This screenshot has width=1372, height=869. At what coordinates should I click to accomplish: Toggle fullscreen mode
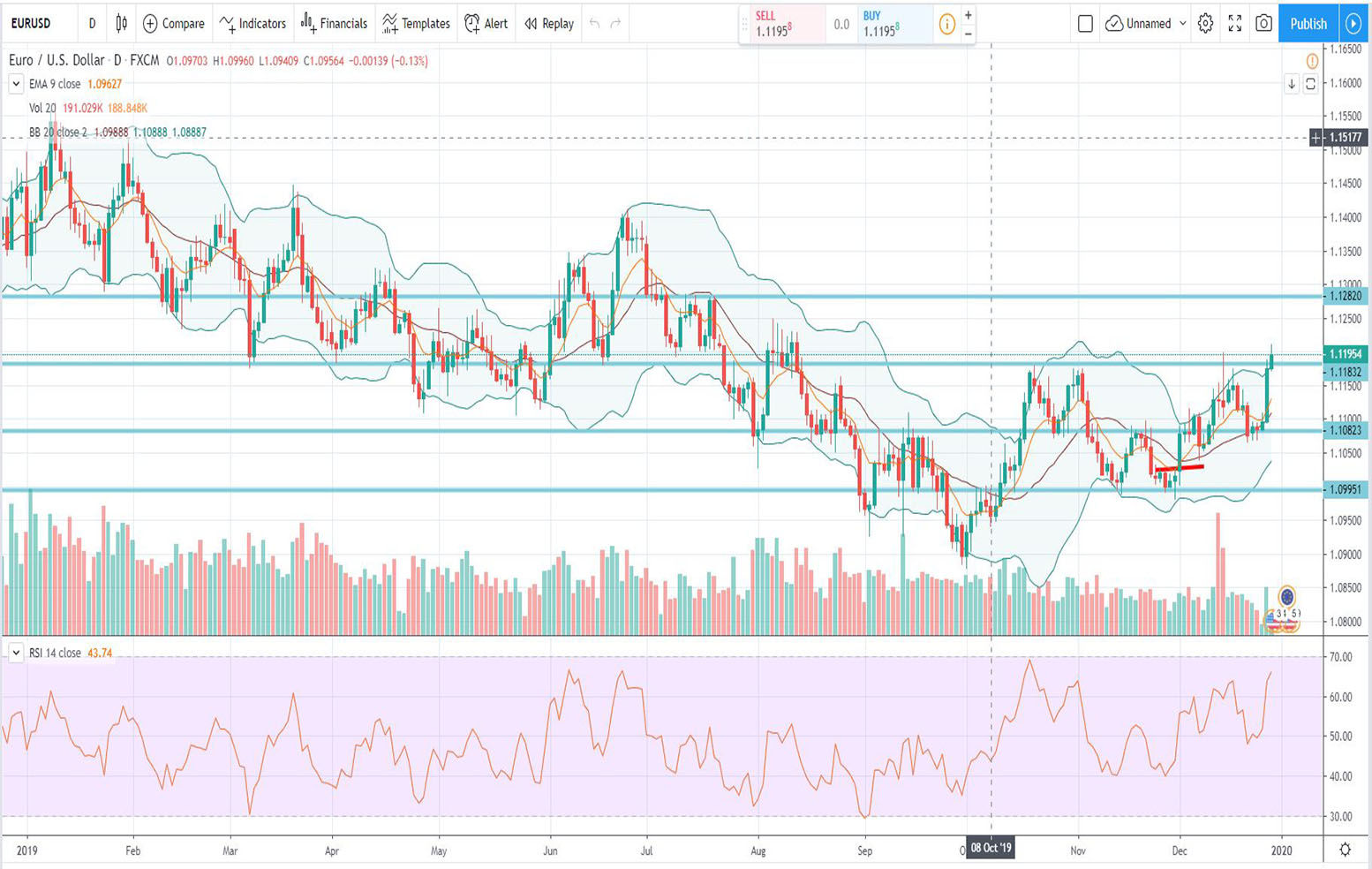pyautogui.click(x=1234, y=24)
